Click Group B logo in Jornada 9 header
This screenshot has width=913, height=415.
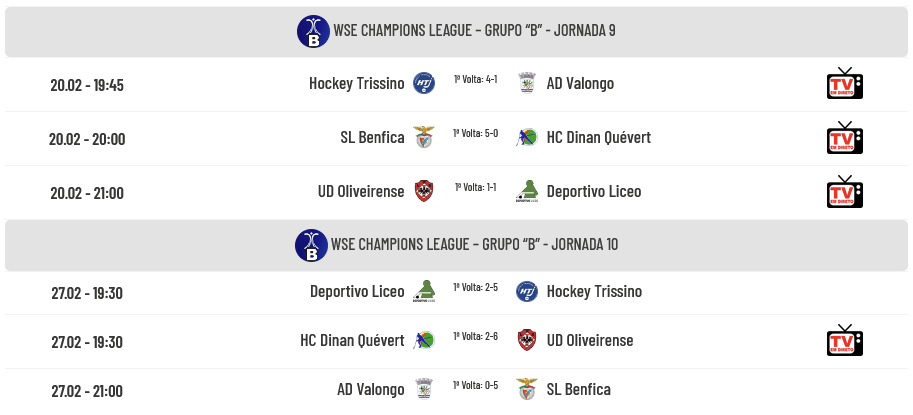pyautogui.click(x=313, y=31)
